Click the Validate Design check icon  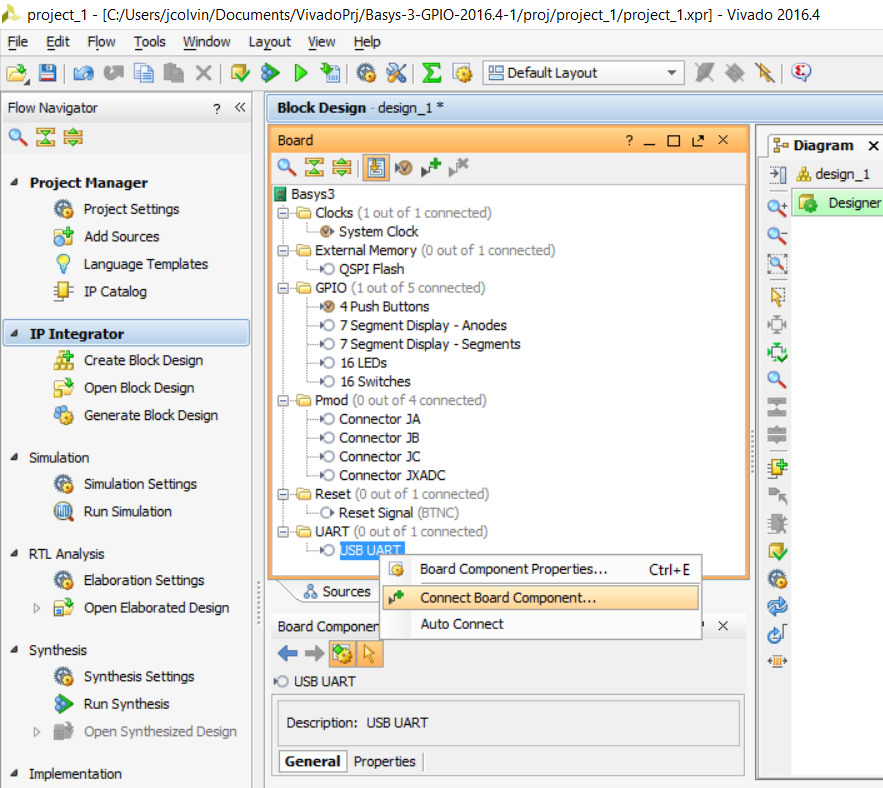point(777,551)
